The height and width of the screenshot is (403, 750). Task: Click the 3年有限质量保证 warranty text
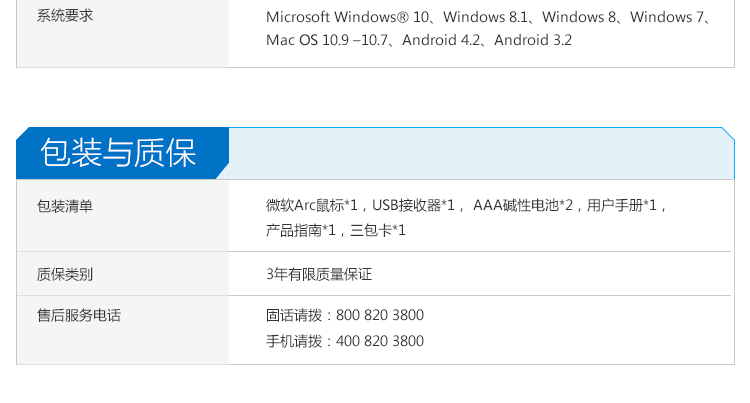pos(319,274)
